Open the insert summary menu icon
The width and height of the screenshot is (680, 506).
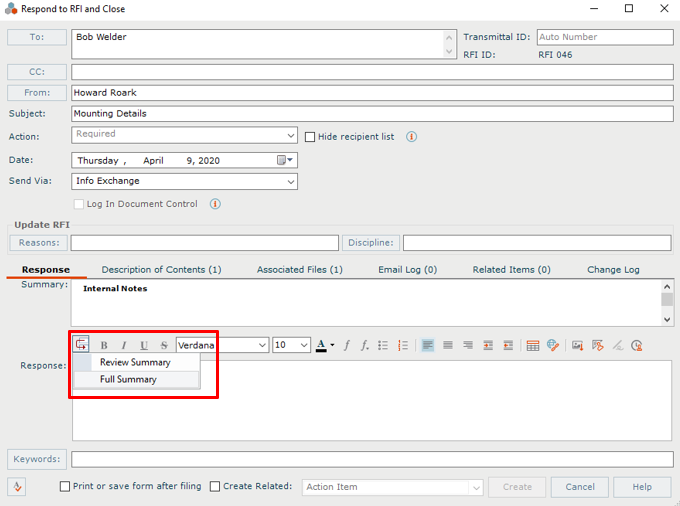pos(81,344)
